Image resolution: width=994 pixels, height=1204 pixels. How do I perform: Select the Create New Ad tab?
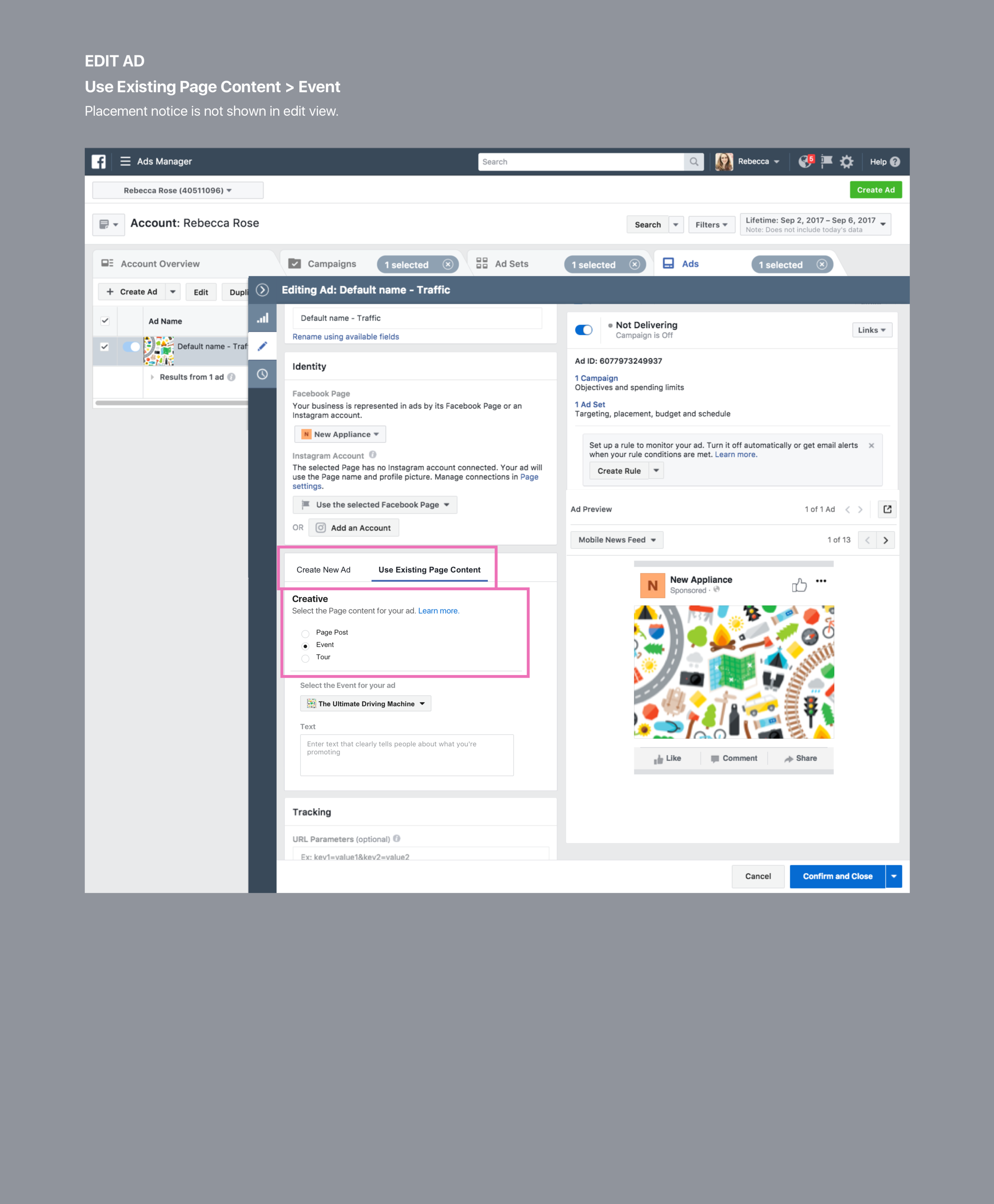click(324, 570)
